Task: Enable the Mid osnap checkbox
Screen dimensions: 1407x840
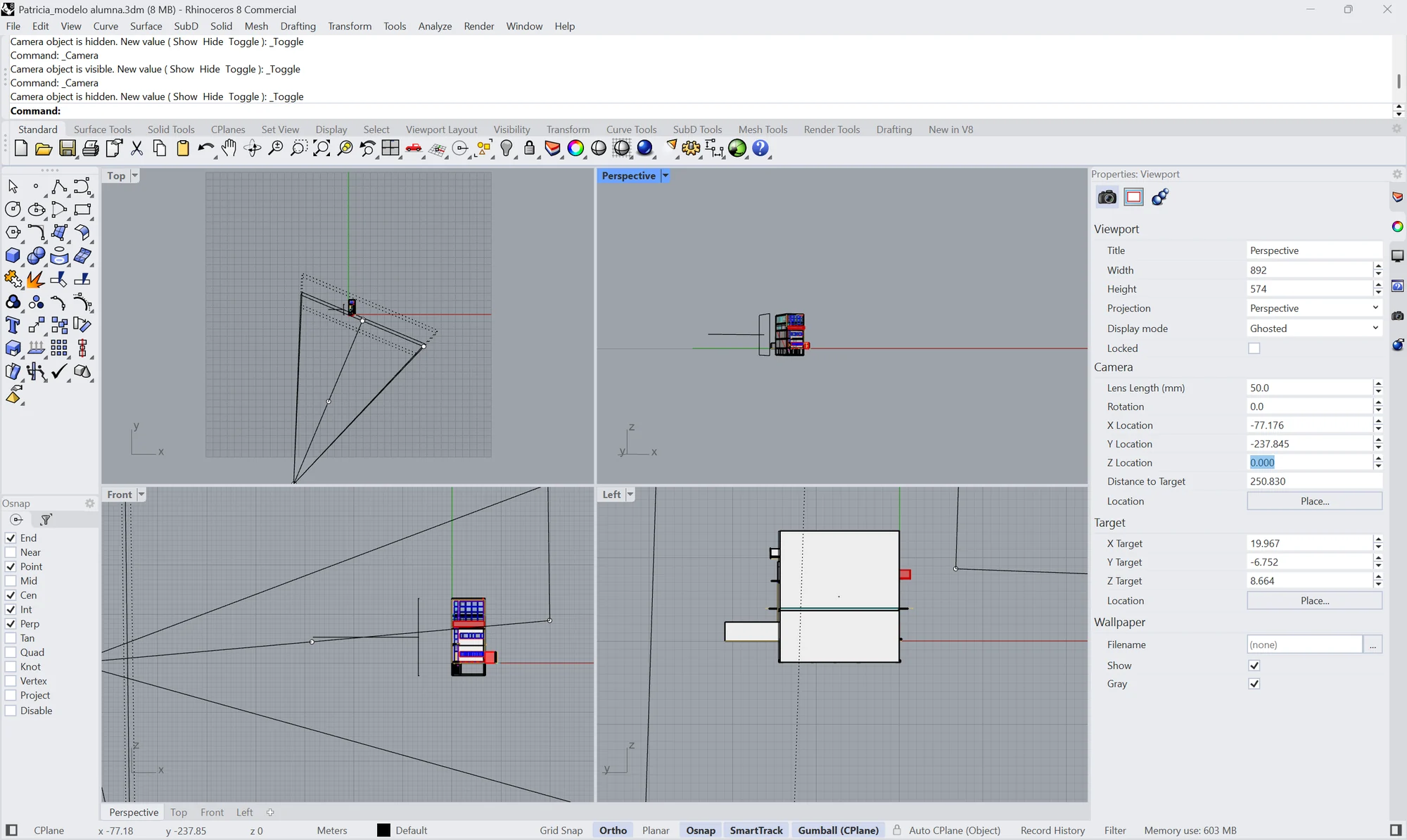Action: coord(11,581)
